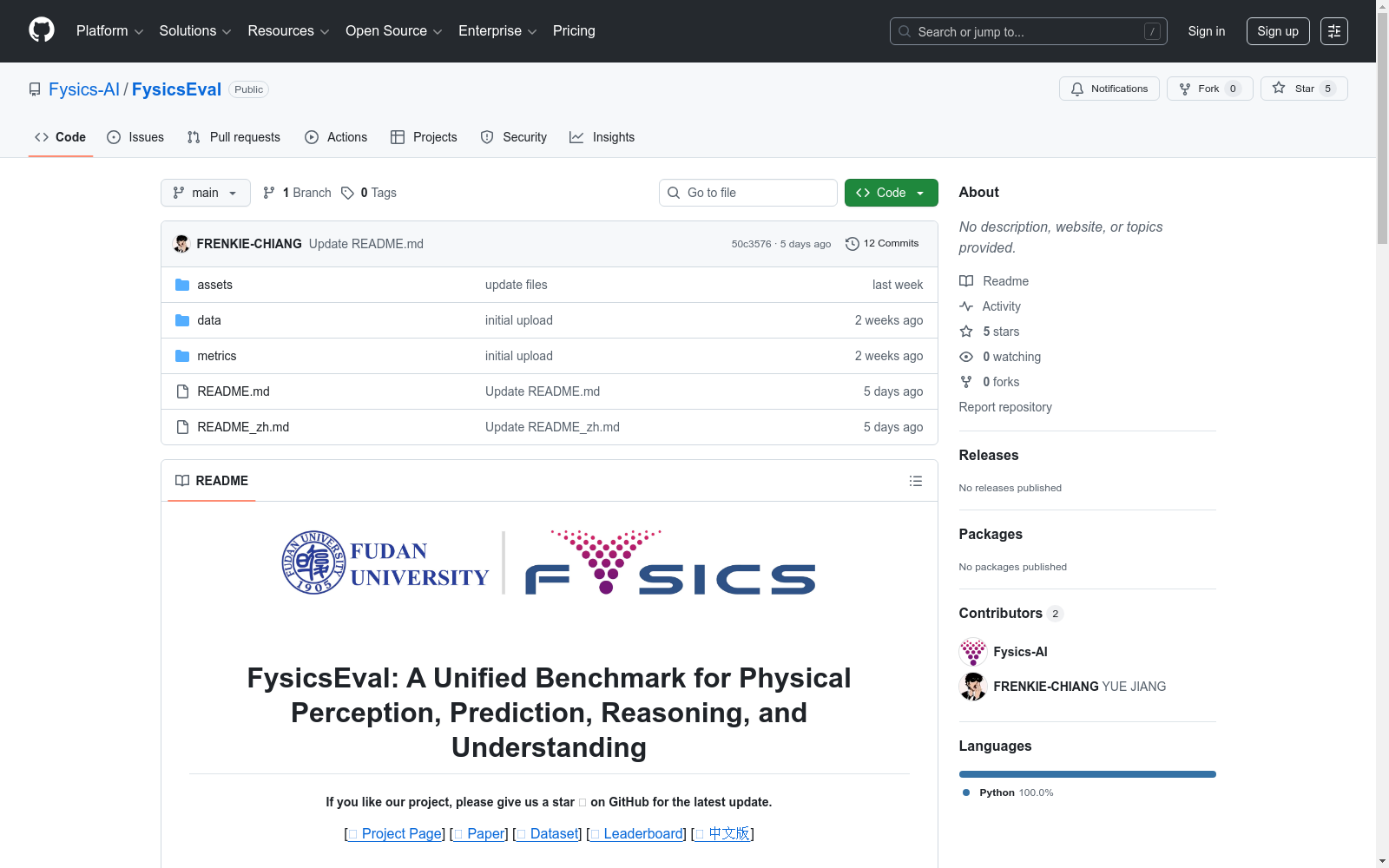
Task: Open the main branch selector dropdown
Action: [206, 193]
